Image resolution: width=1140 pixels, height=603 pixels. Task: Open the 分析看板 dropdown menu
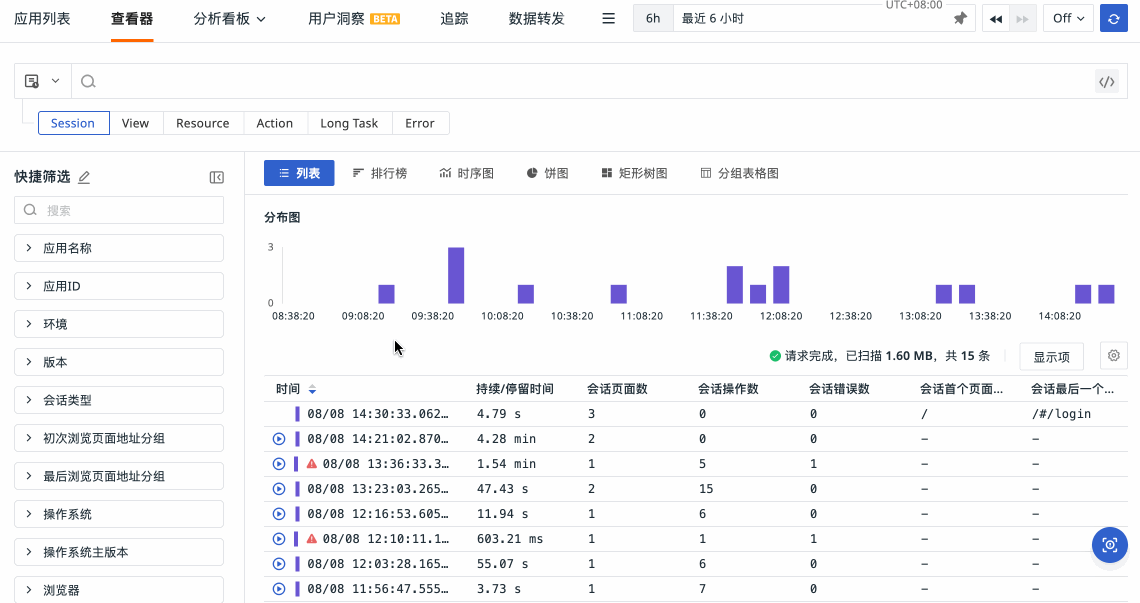coord(230,19)
